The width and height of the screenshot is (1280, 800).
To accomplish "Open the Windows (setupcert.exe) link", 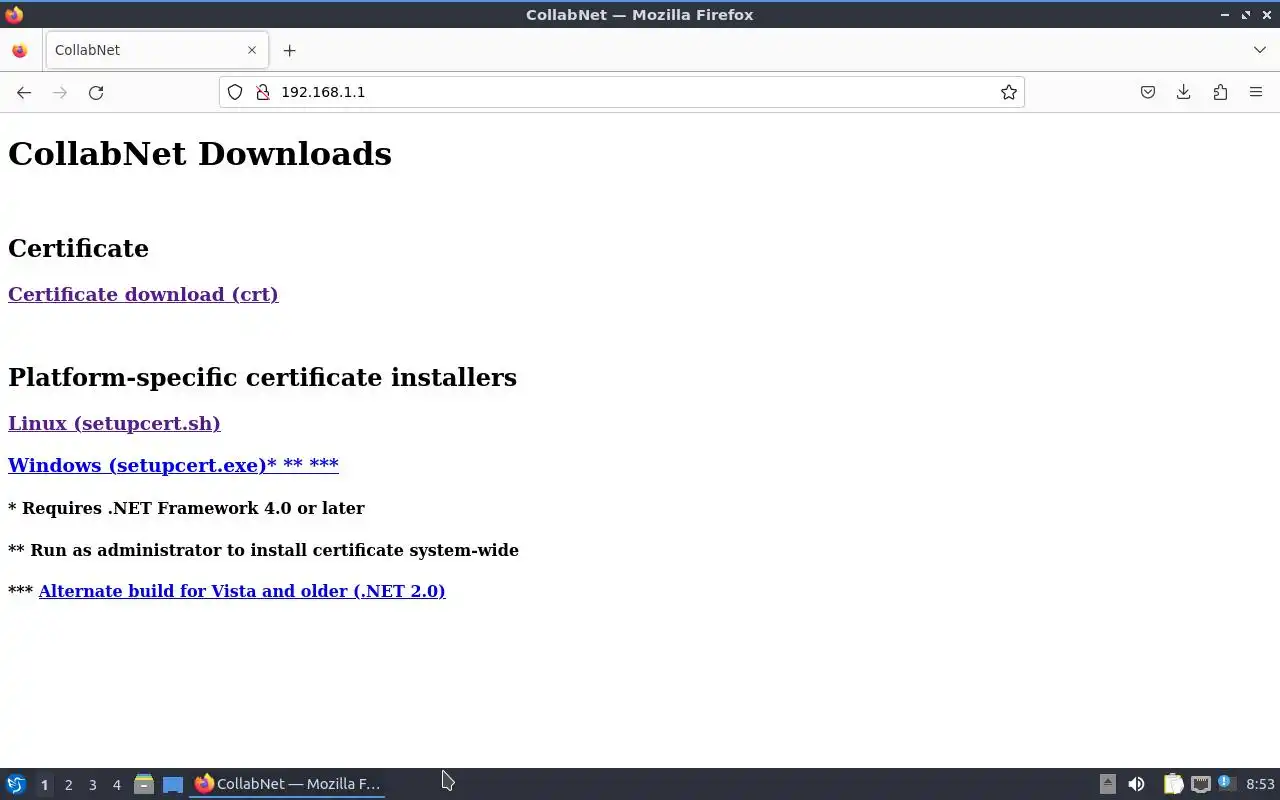I will click(x=173, y=465).
